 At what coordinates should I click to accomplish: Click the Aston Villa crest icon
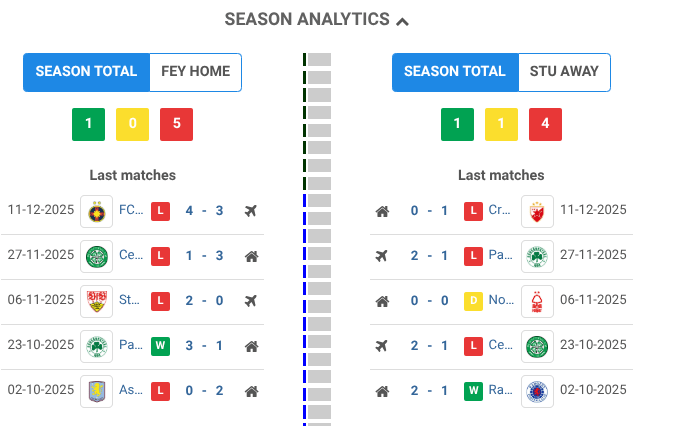pyautogui.click(x=96, y=390)
